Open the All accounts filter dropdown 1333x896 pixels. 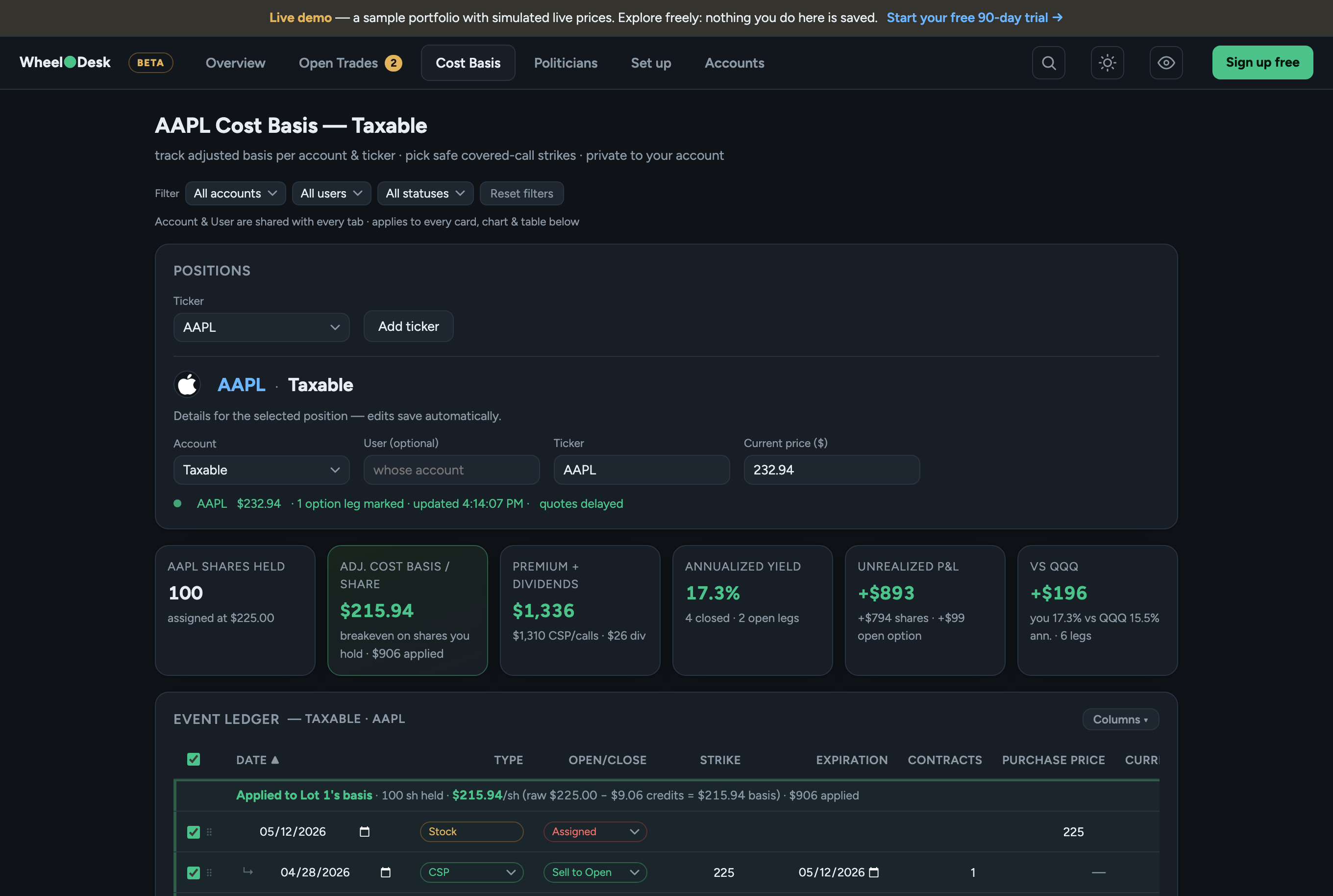(x=235, y=193)
